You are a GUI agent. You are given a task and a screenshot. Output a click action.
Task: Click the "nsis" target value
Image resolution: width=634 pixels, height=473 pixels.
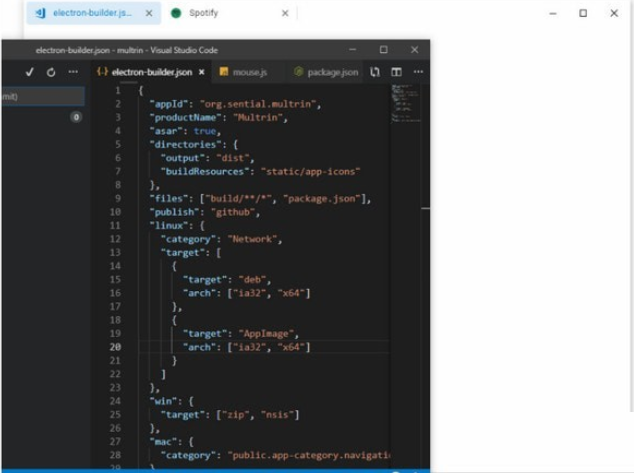pos(277,415)
